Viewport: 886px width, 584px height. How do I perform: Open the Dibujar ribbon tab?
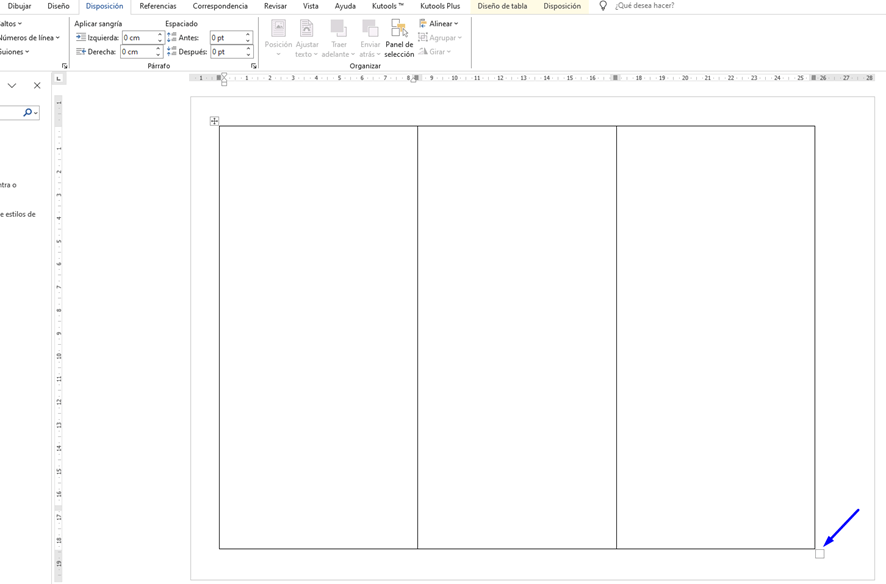(19, 6)
